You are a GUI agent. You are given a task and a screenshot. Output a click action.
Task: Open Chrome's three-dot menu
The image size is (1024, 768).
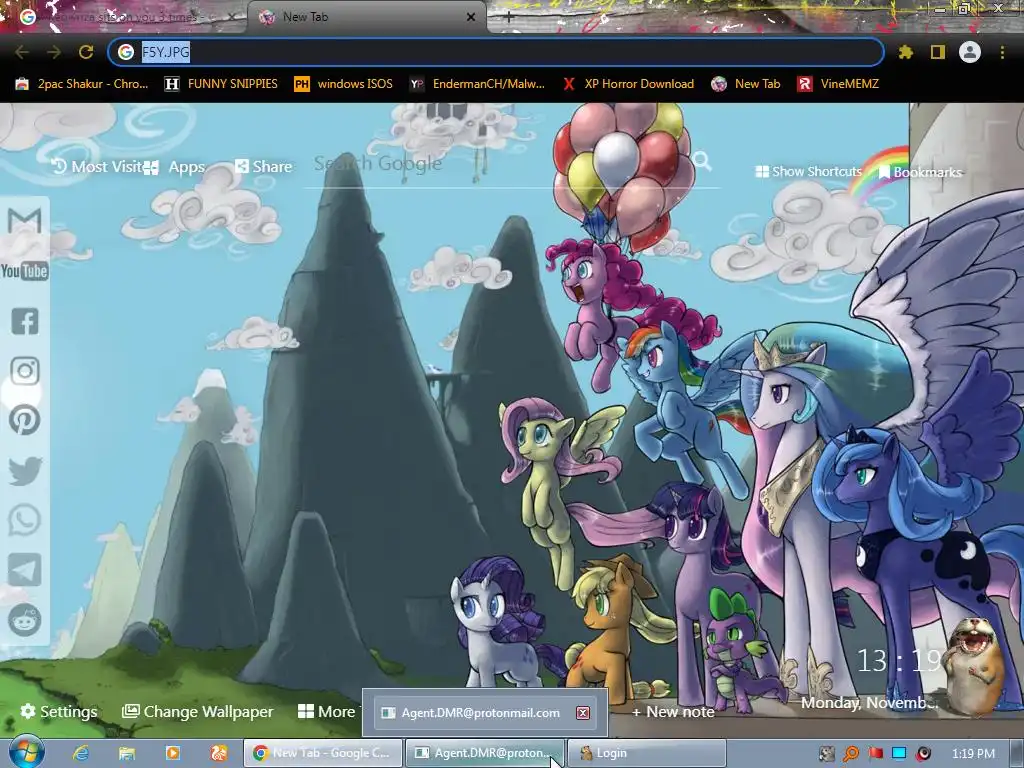[x=1002, y=52]
